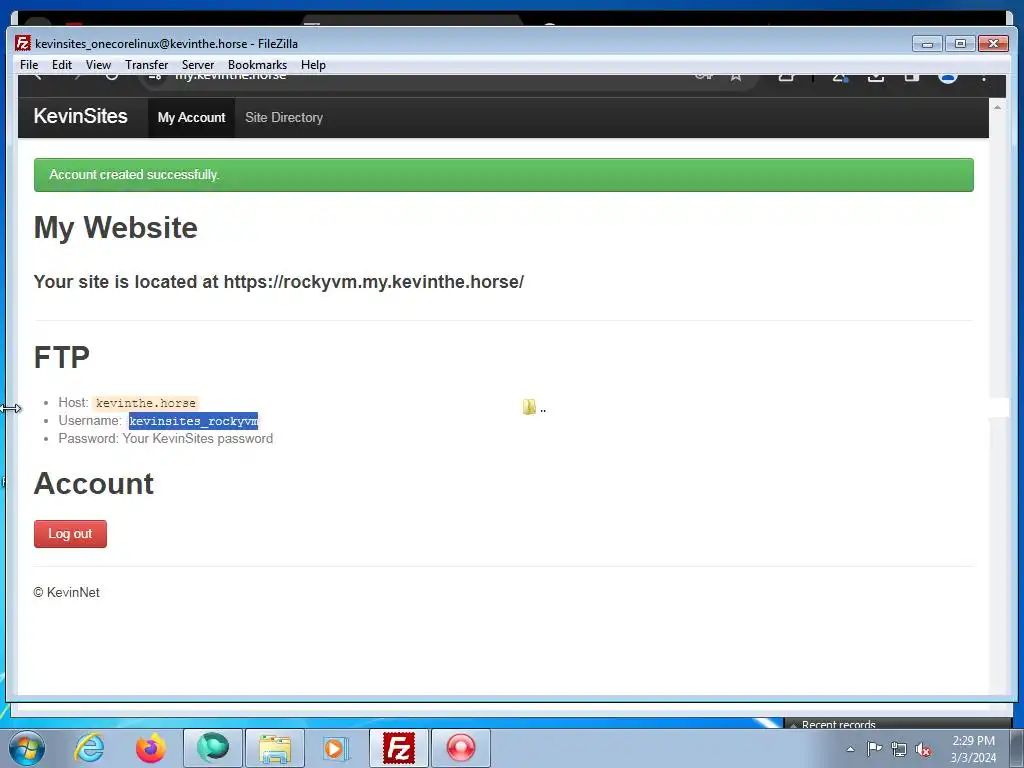Minimize the FileZilla window
Image resolution: width=1024 pixels, height=768 pixels.
pos(927,44)
